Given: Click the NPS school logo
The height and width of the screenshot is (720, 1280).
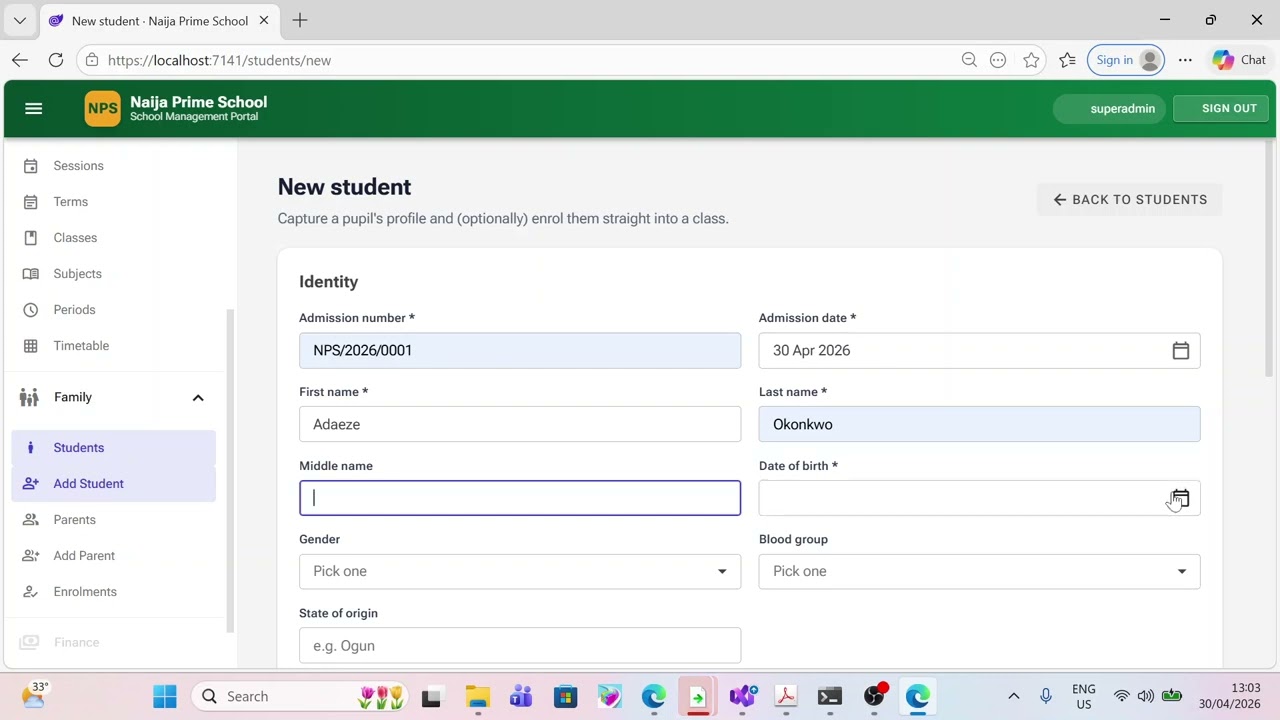Looking at the screenshot, I should click(x=102, y=109).
